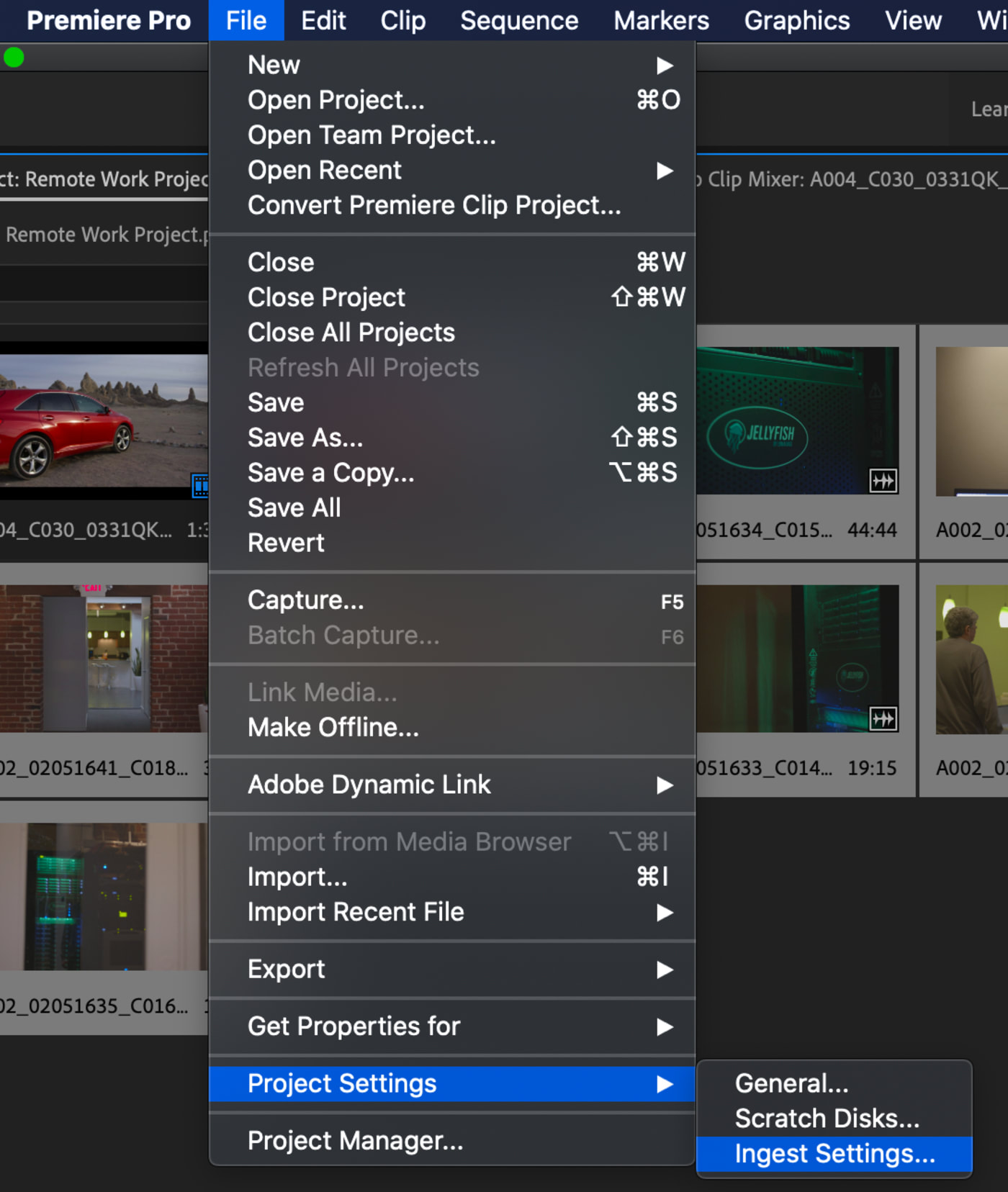Choose Save with the ⌘S shortcut
This screenshot has width=1008, height=1192.
(x=452, y=403)
